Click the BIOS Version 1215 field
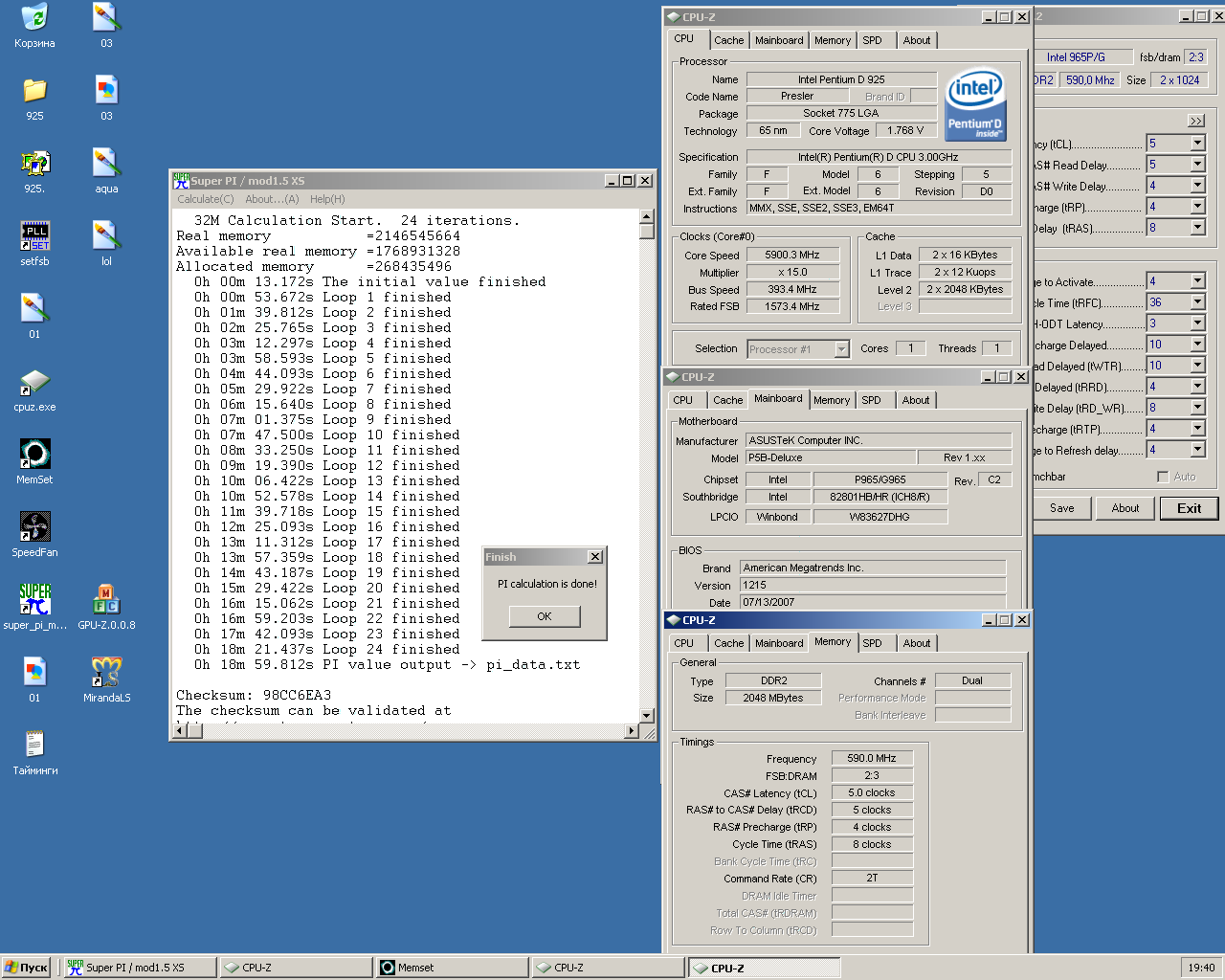The width and height of the screenshot is (1225, 980). tap(873, 585)
